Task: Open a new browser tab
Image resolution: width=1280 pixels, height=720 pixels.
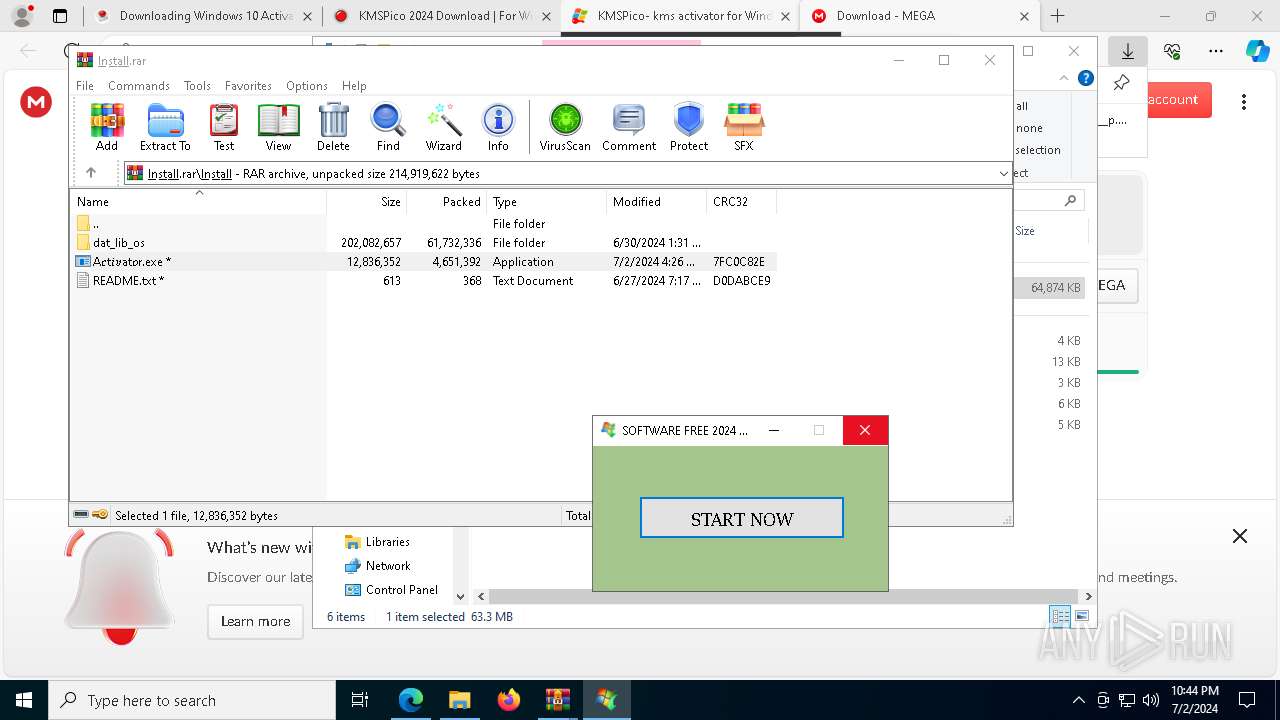Action: [x=1057, y=16]
